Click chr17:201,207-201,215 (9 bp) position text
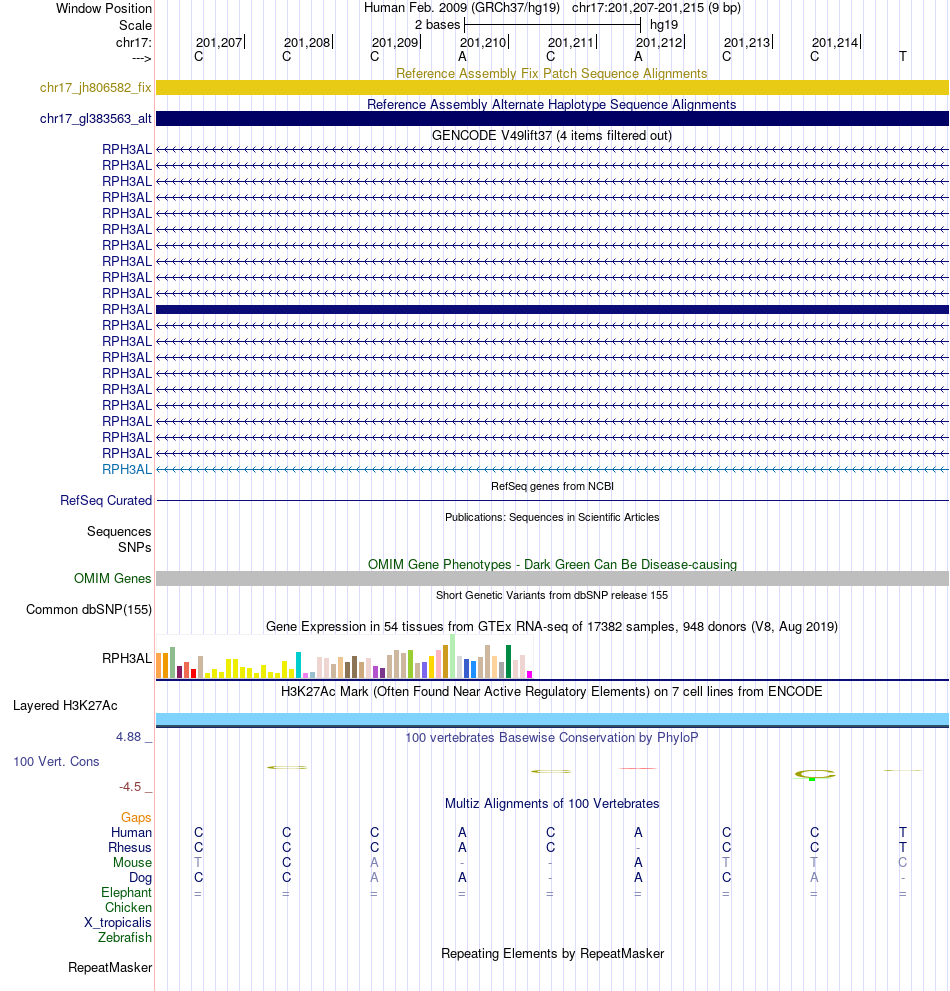The image size is (950, 991). (x=656, y=8)
